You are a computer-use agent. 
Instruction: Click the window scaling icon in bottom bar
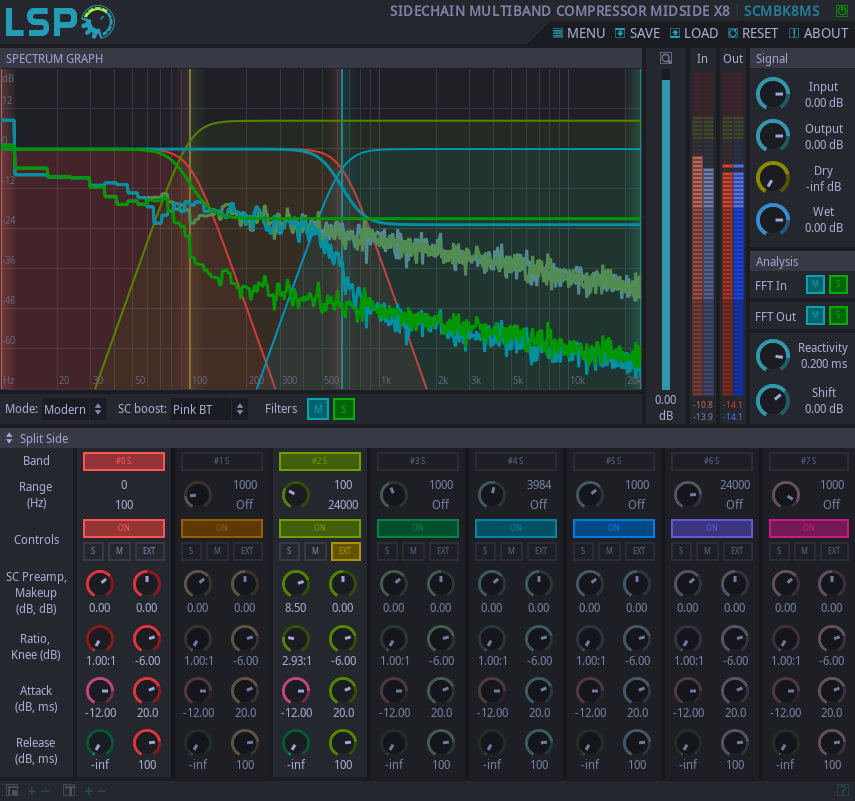12,790
